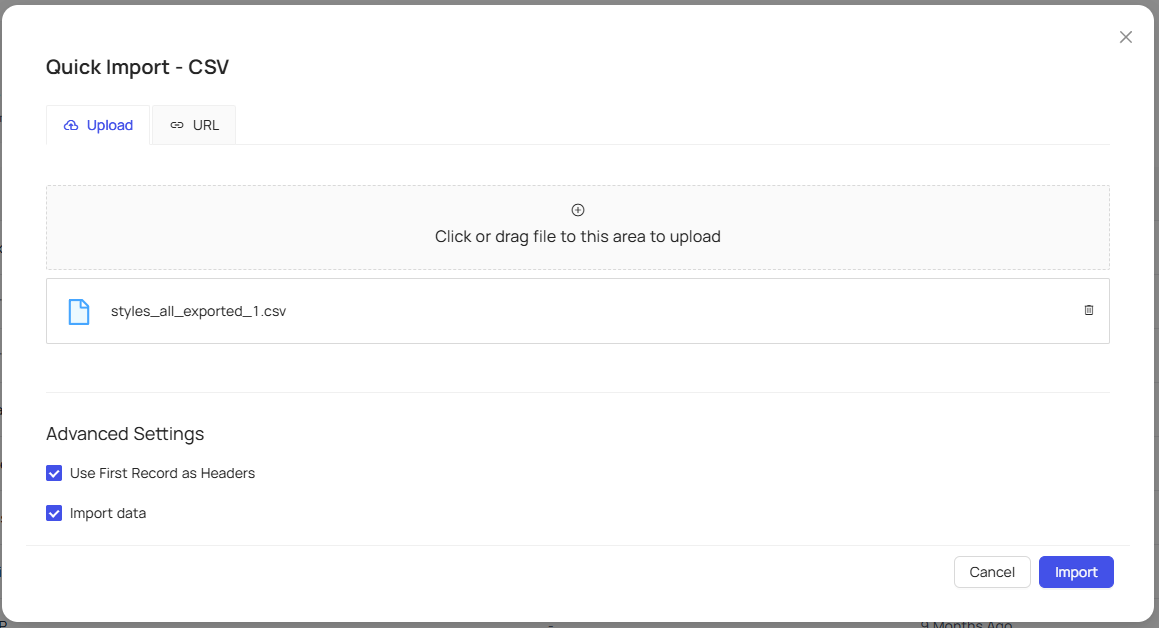Image resolution: width=1159 pixels, height=628 pixels.
Task: Click the 'Import data' label text
Action: pos(108,513)
